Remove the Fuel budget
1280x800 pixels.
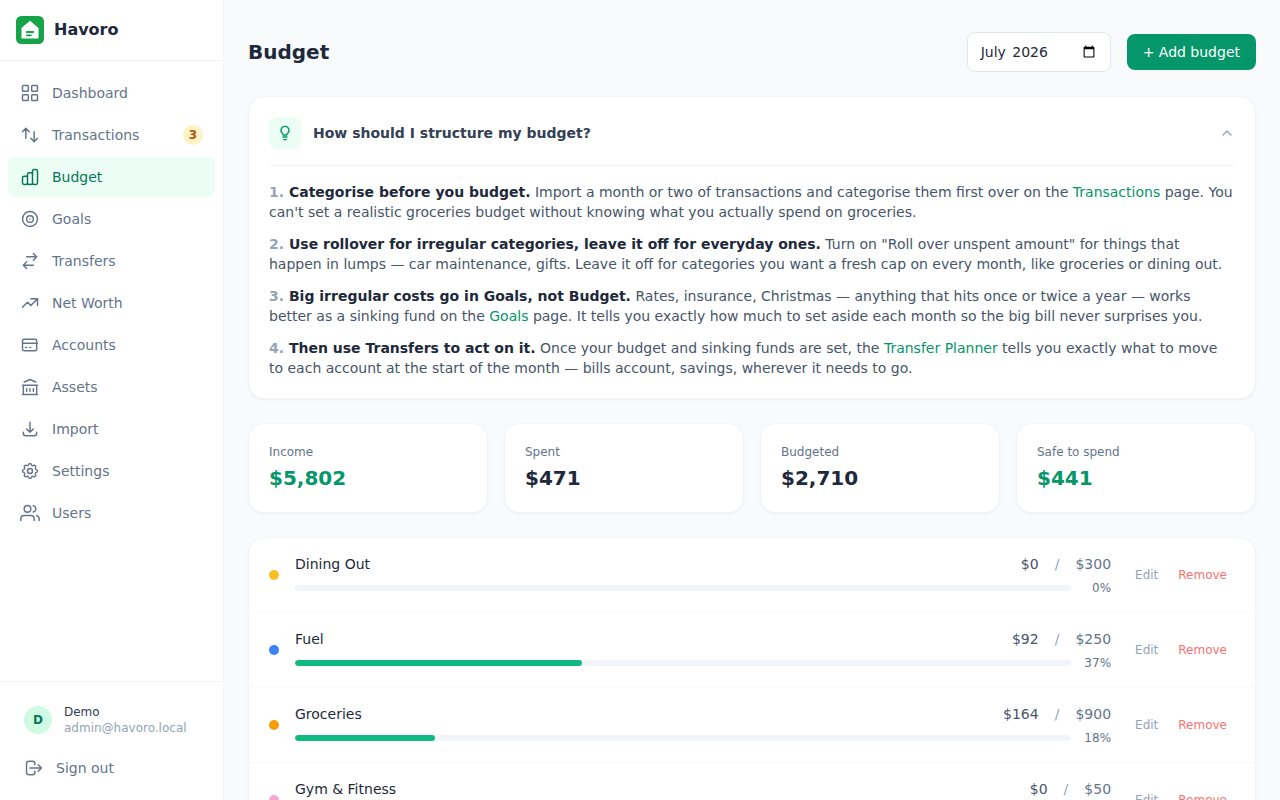click(1202, 650)
